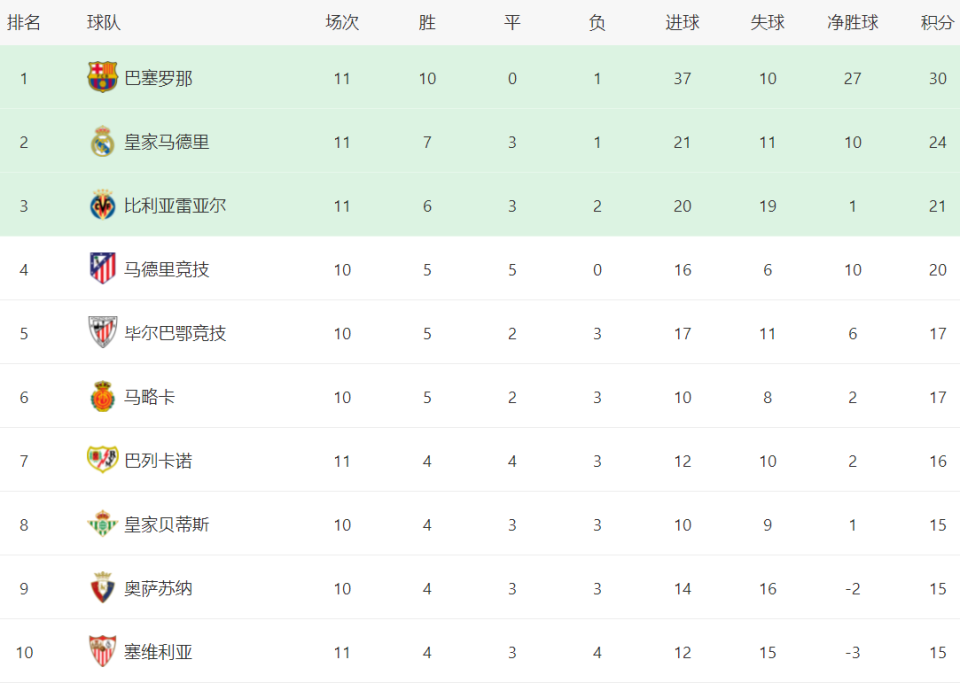960x683 pixels.
Task: Open the Athletic Bilbao crest icon
Action: (102, 332)
